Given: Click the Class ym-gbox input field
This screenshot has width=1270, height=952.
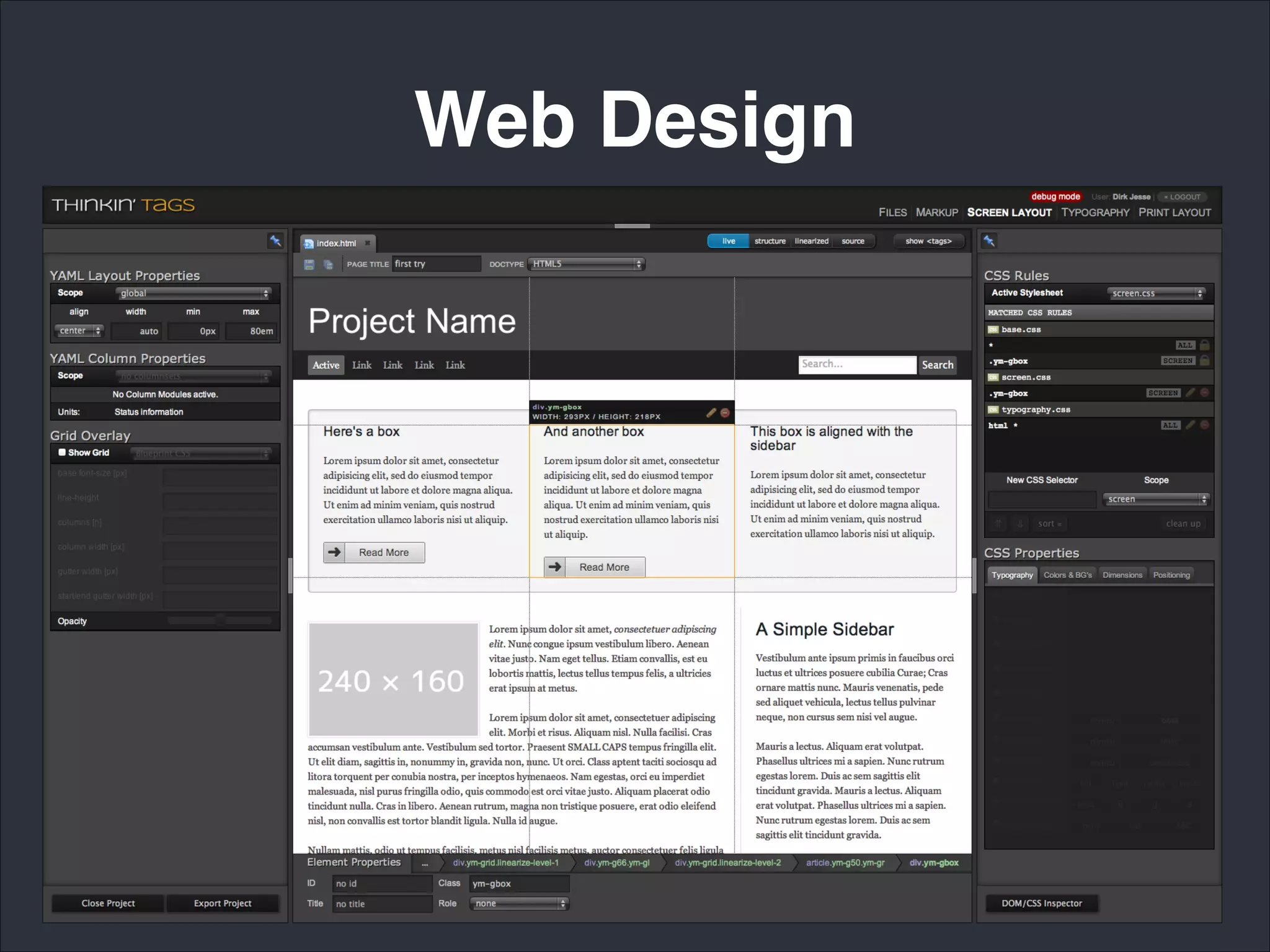Looking at the screenshot, I should [x=519, y=884].
